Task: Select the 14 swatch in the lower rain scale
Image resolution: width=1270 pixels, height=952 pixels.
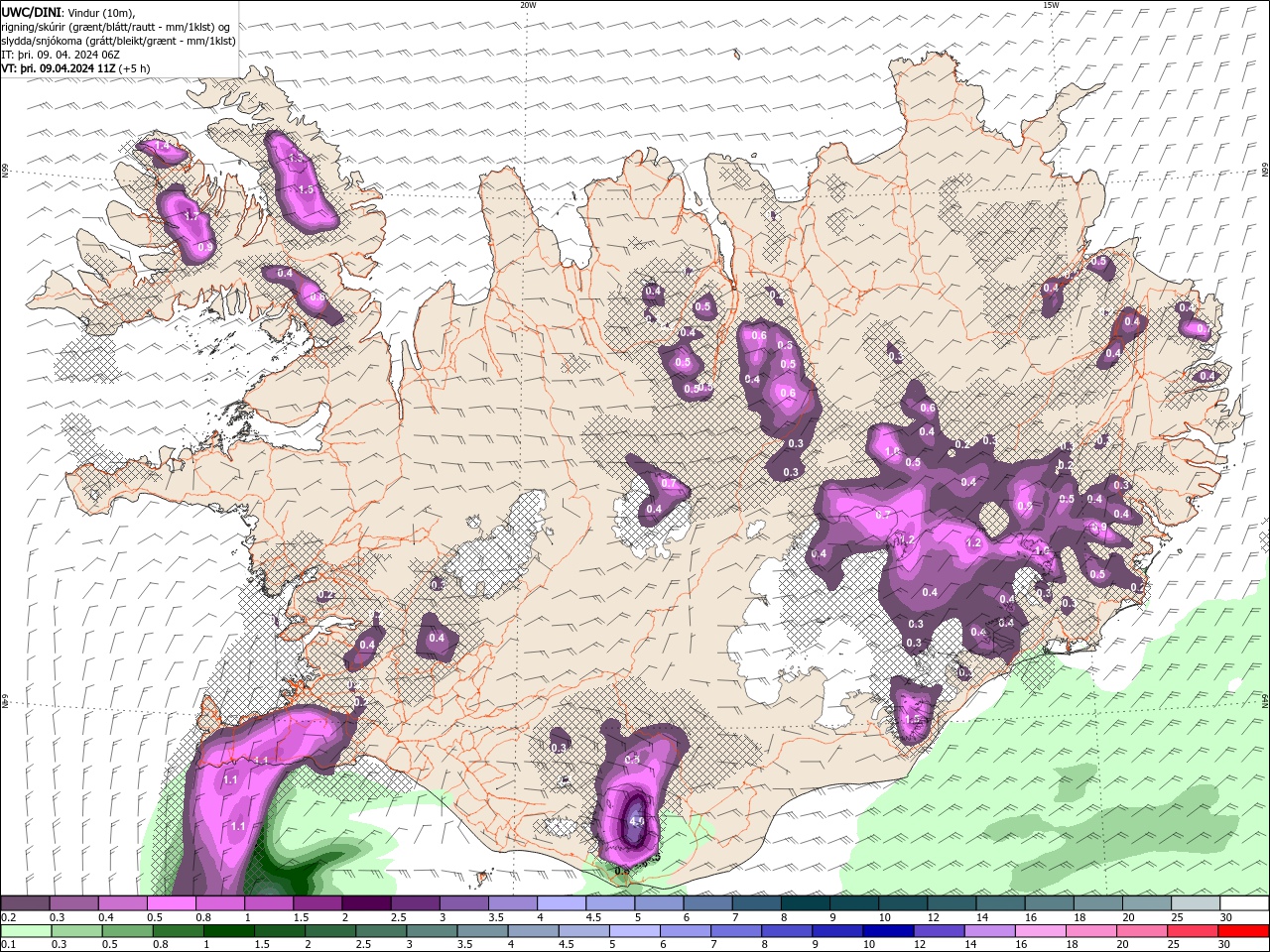Action: pyautogui.click(x=990, y=931)
